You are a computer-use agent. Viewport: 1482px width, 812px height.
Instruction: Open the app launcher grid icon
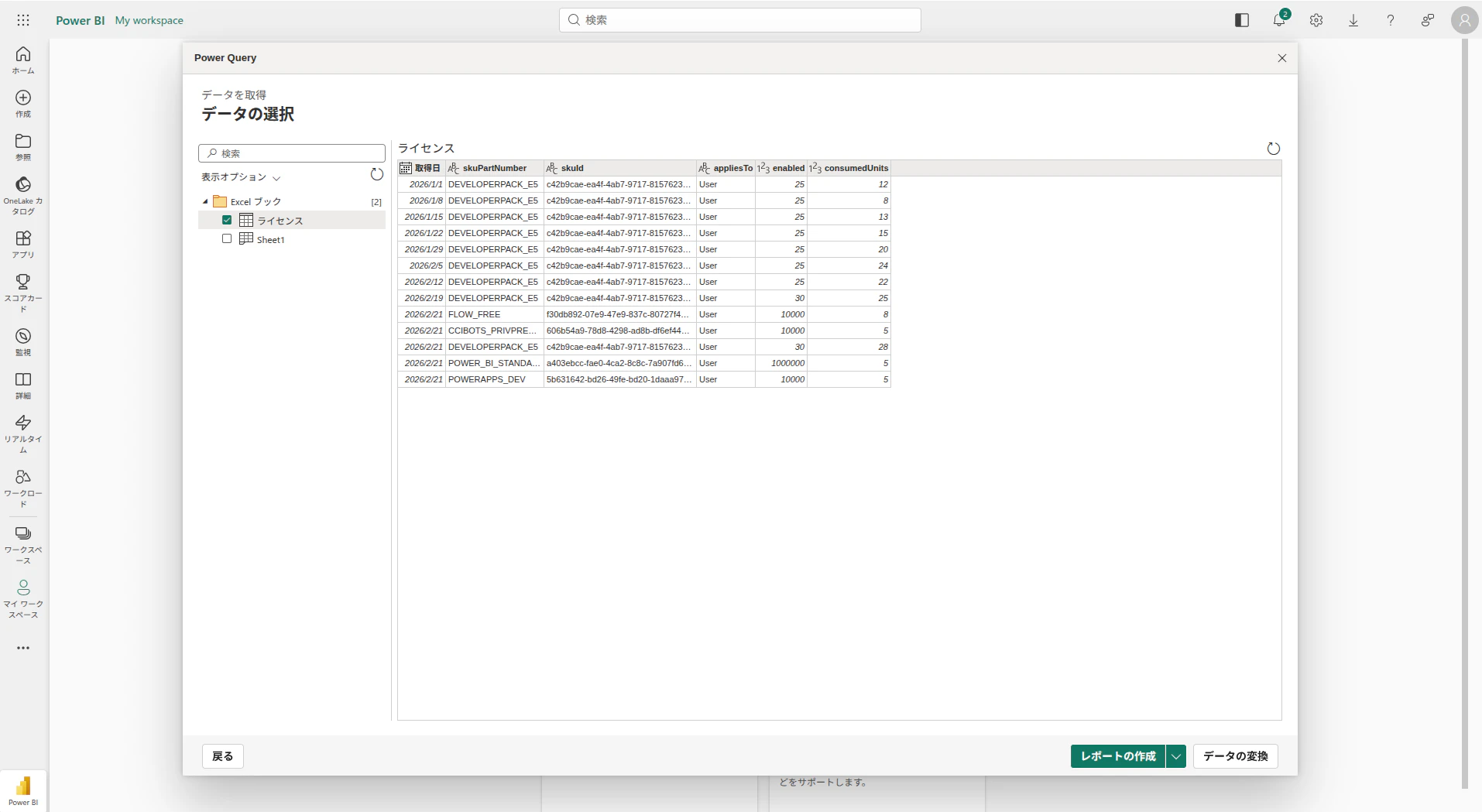pos(23,20)
